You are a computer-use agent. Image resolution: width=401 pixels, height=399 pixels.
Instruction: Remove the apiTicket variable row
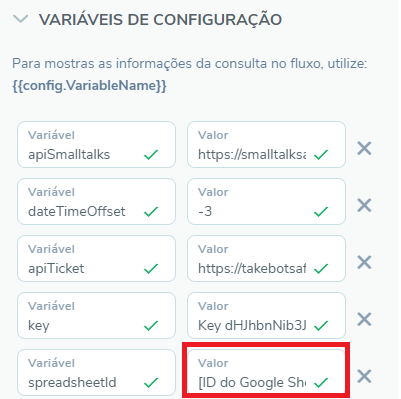[x=364, y=262]
